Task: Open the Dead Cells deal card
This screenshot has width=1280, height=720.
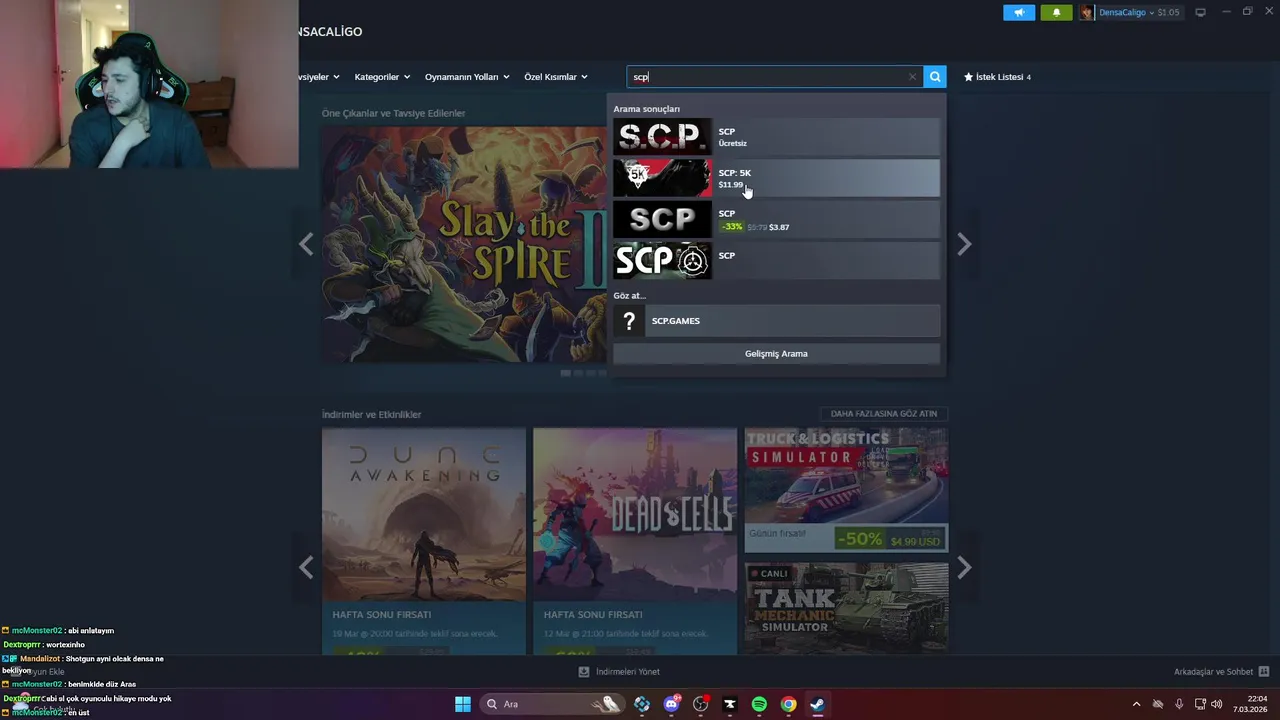Action: [x=635, y=541]
